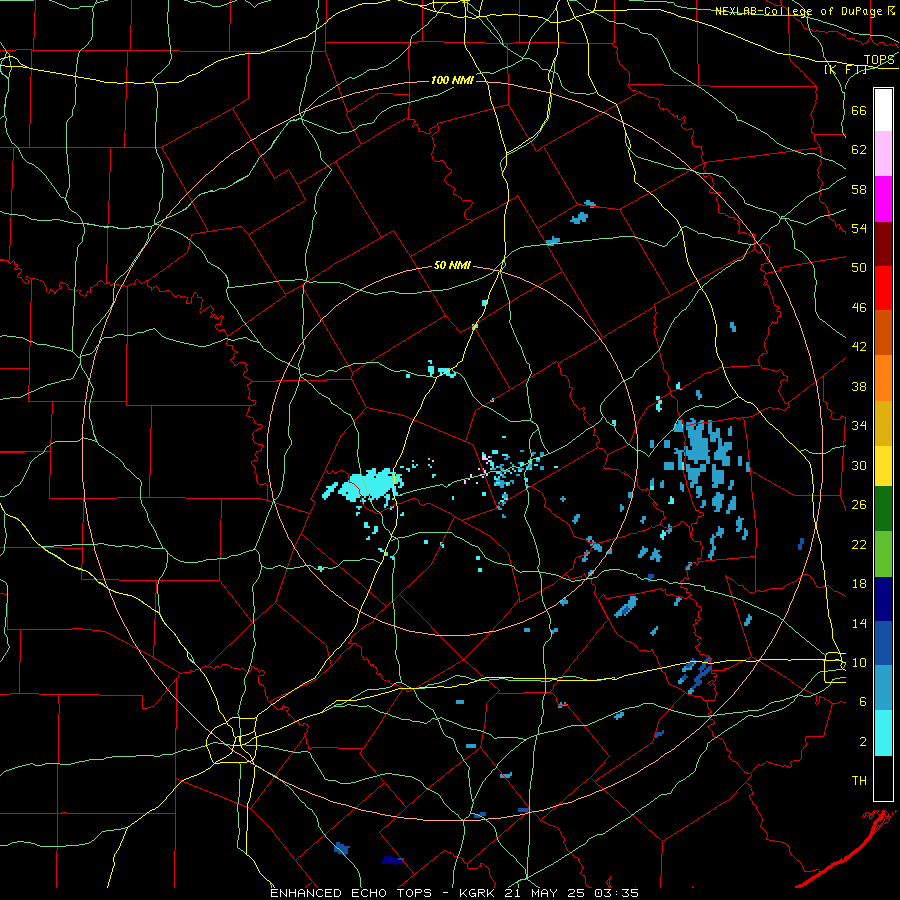Click the '10' scale value
Screen dimensions: 900x900
(859, 662)
